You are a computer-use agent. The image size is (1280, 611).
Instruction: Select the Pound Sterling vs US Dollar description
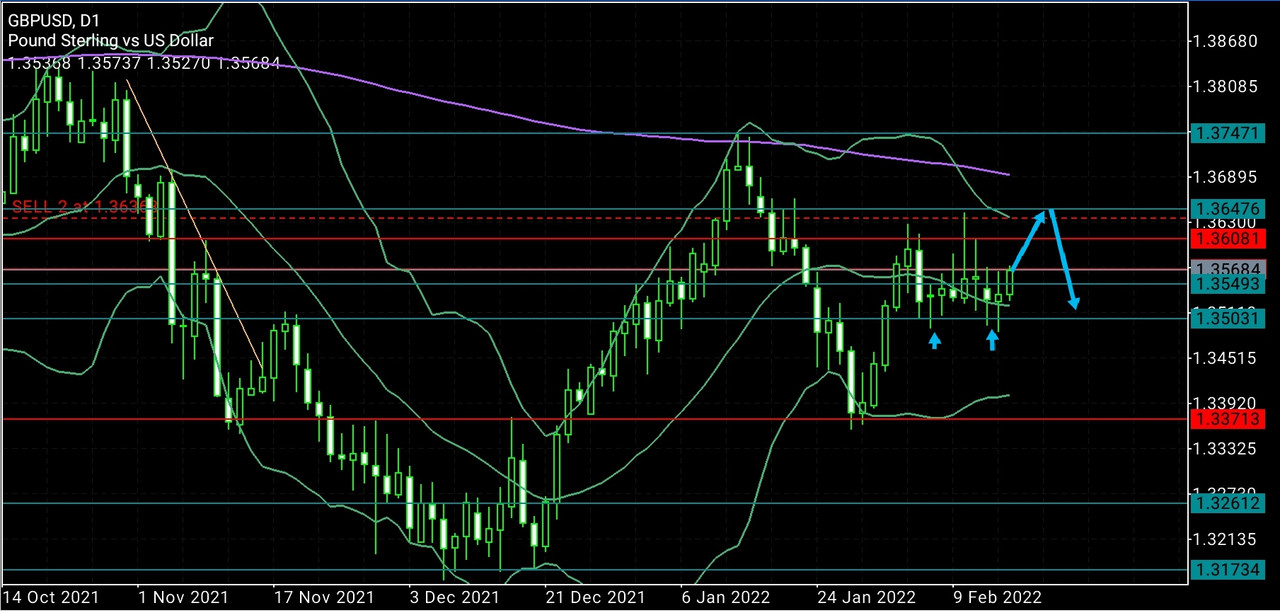coord(110,41)
